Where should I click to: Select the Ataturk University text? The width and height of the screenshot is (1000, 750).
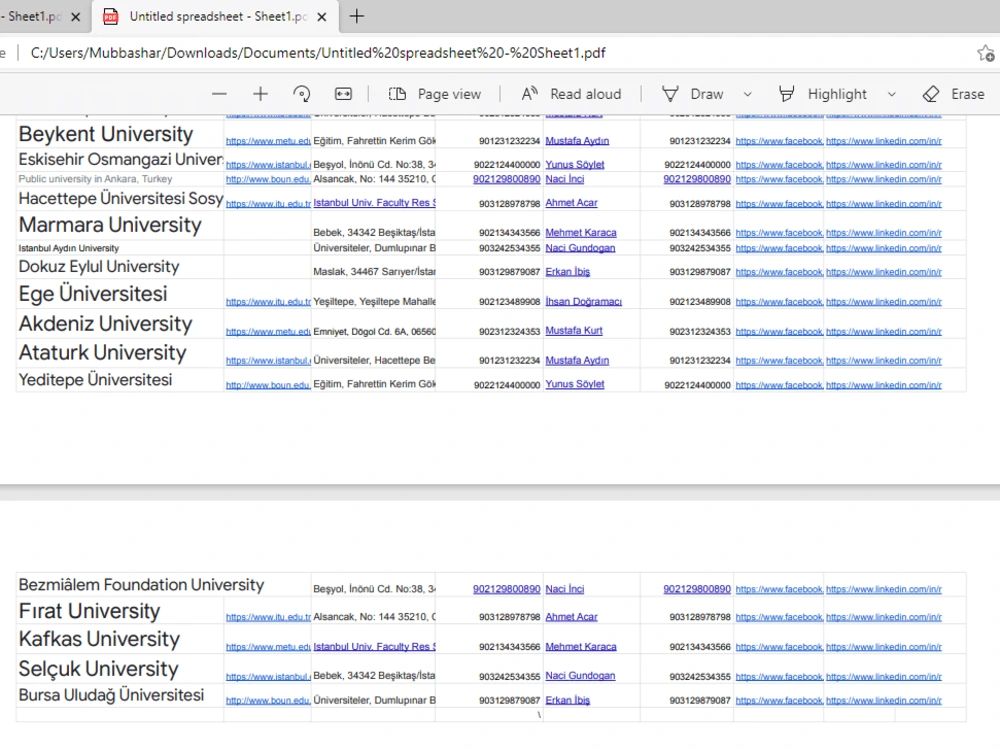103,352
